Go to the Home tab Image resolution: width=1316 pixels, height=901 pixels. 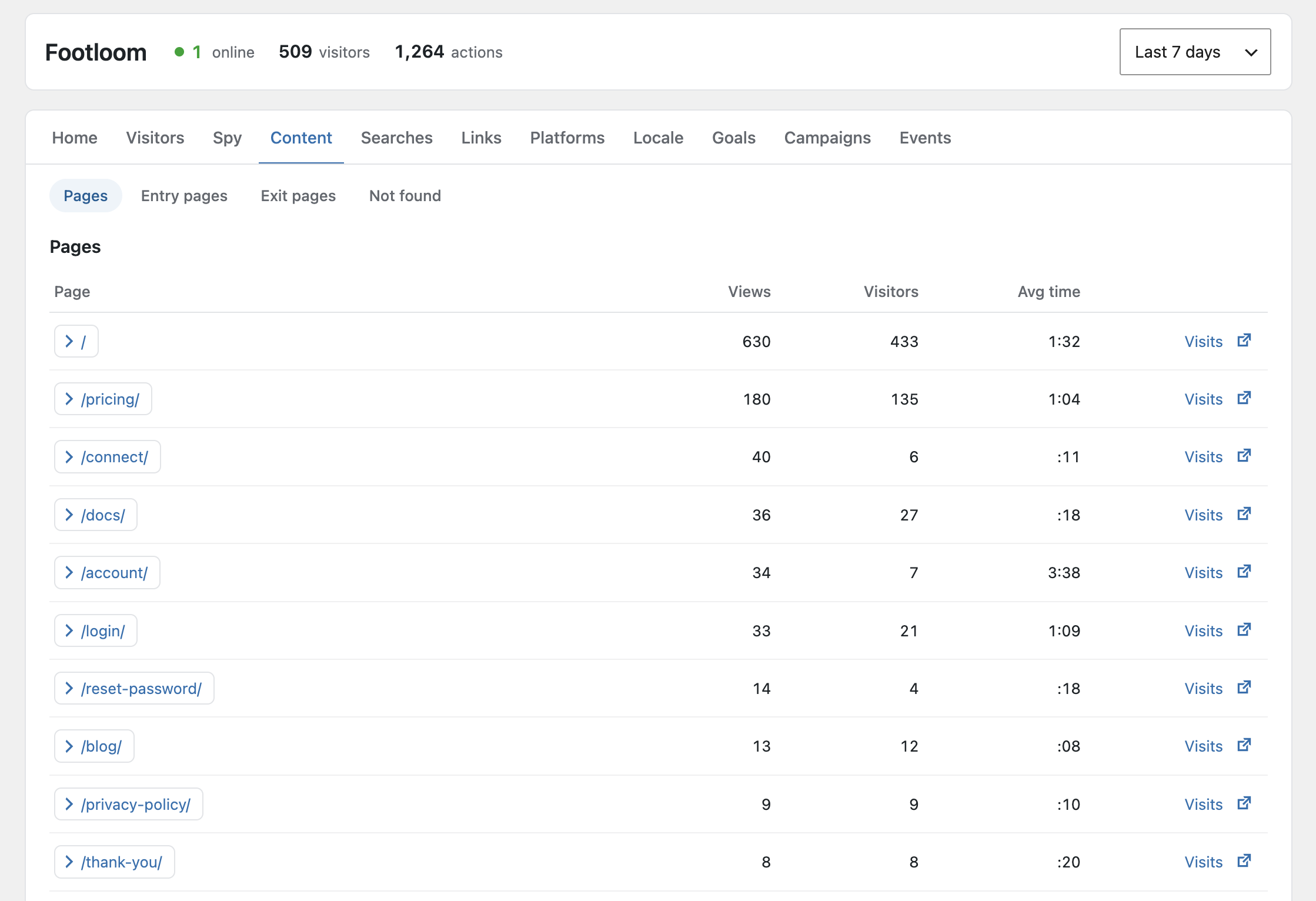click(75, 138)
